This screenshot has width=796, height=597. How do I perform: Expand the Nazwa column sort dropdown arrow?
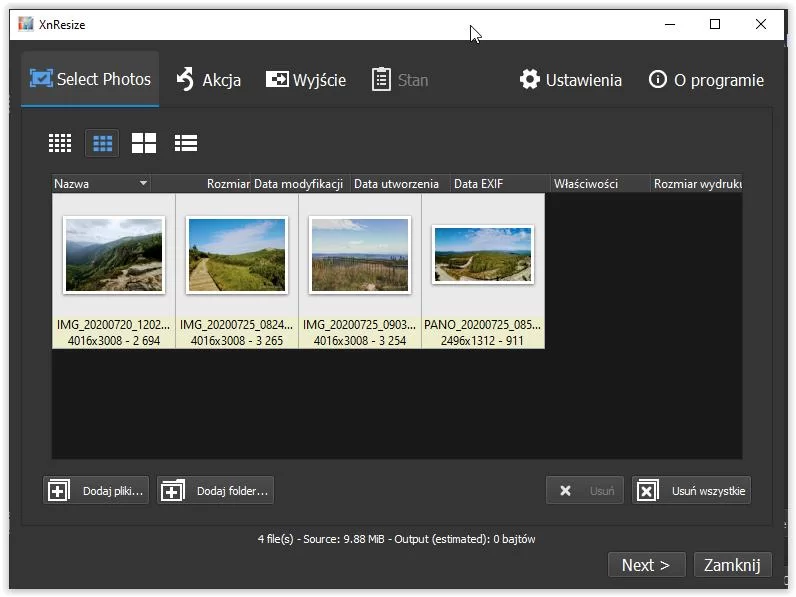click(143, 184)
